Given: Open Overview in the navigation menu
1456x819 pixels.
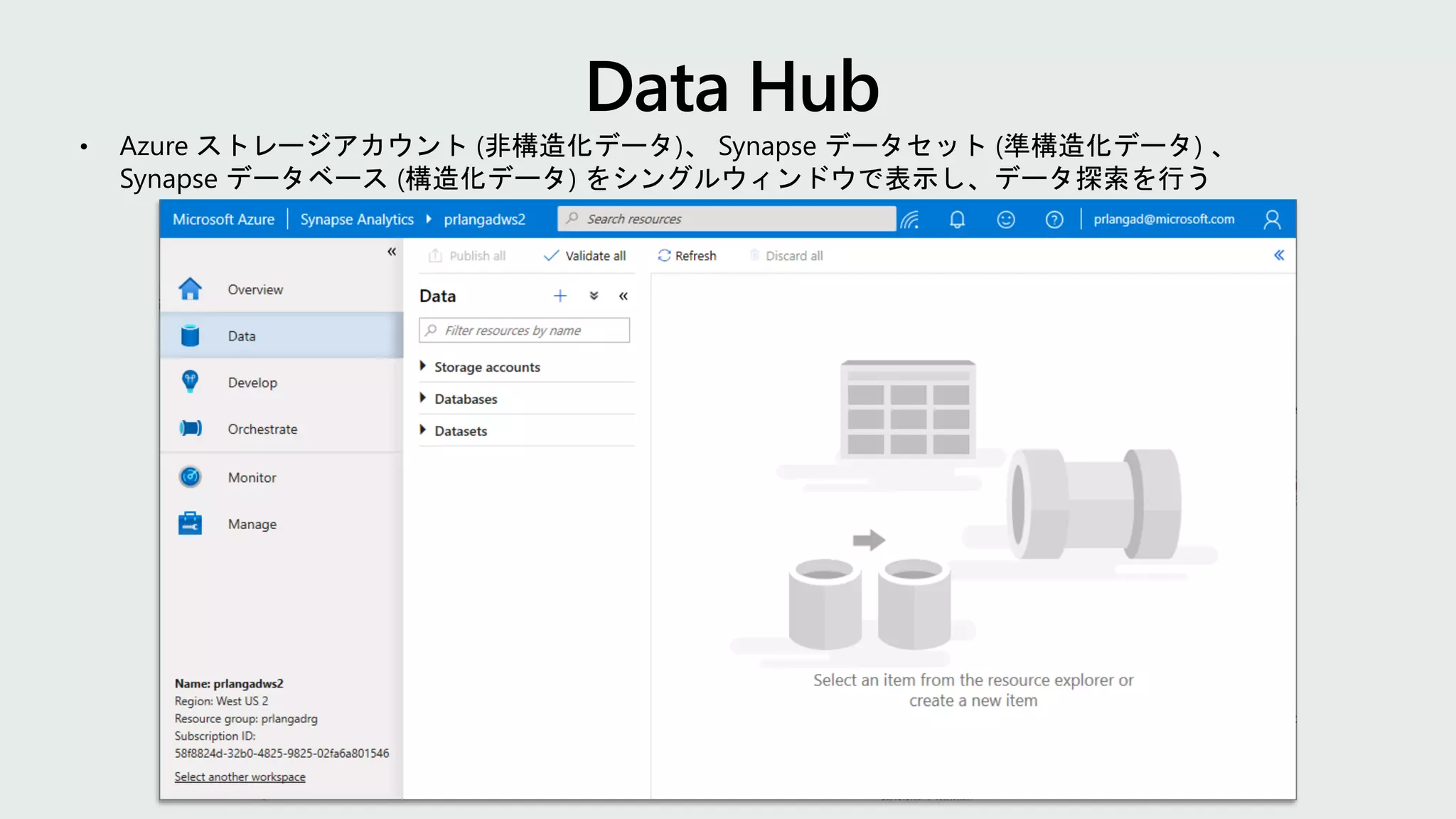Looking at the screenshot, I should click(255, 289).
